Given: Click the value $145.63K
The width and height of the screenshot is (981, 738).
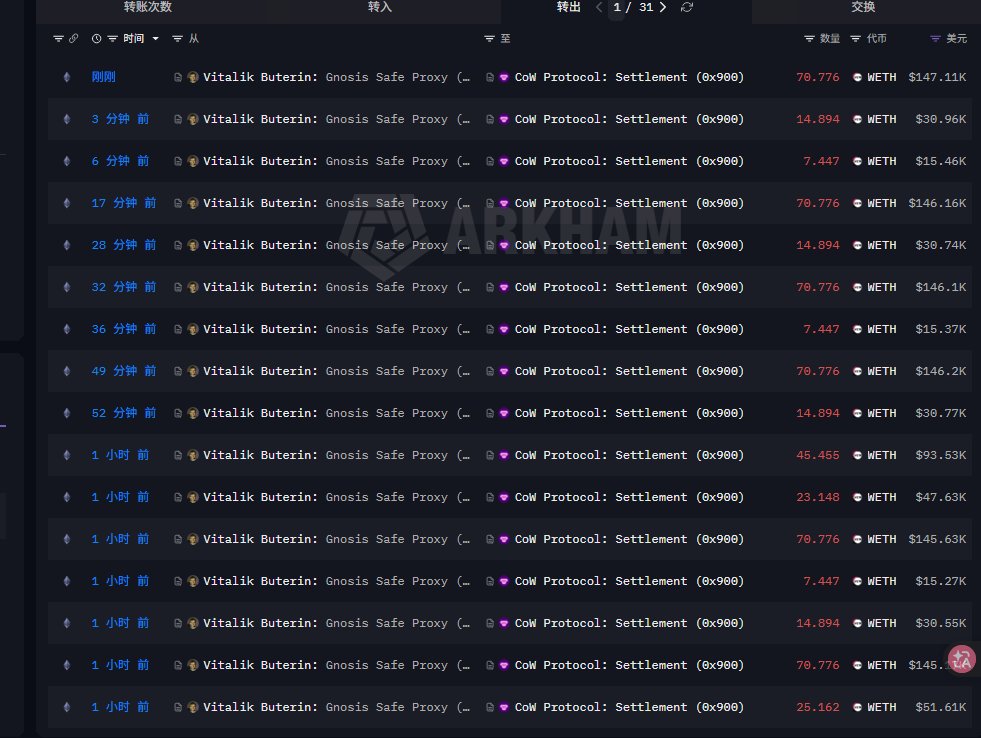Looking at the screenshot, I should pyautogui.click(x=937, y=538).
